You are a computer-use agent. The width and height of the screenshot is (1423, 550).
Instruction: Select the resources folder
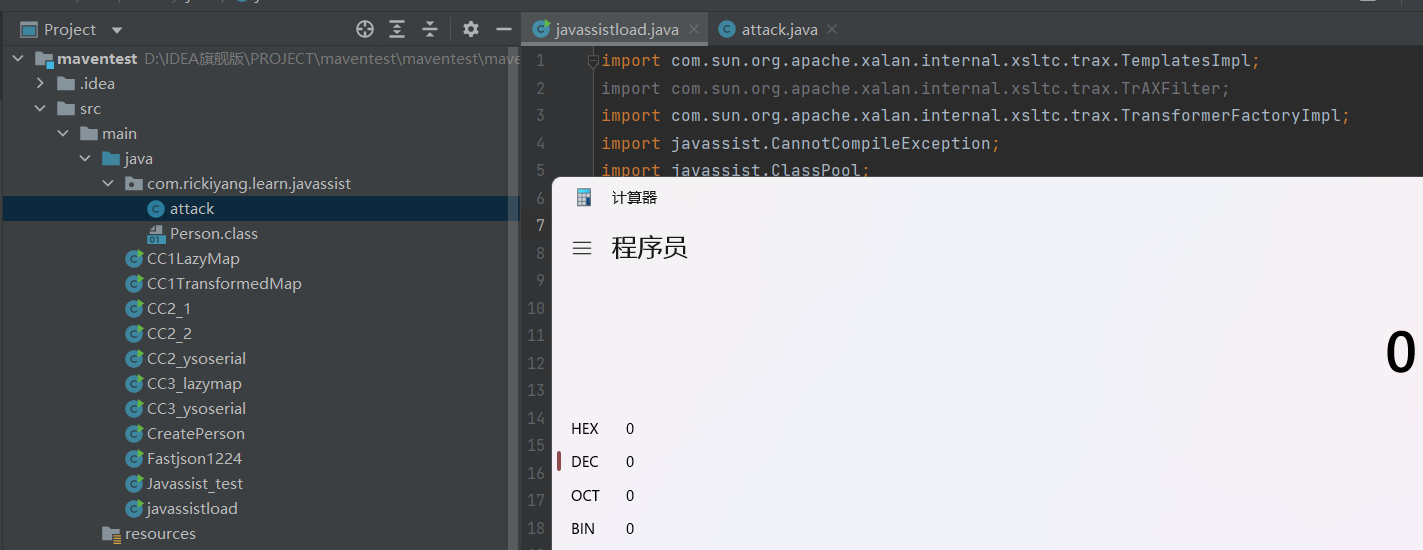[x=160, y=534]
